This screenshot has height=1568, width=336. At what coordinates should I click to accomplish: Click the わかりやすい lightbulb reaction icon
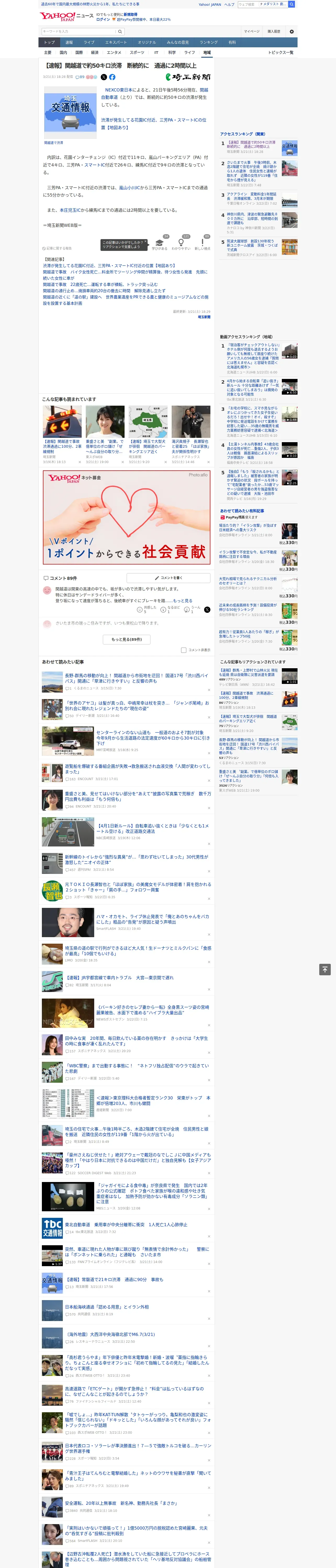tap(181, 242)
